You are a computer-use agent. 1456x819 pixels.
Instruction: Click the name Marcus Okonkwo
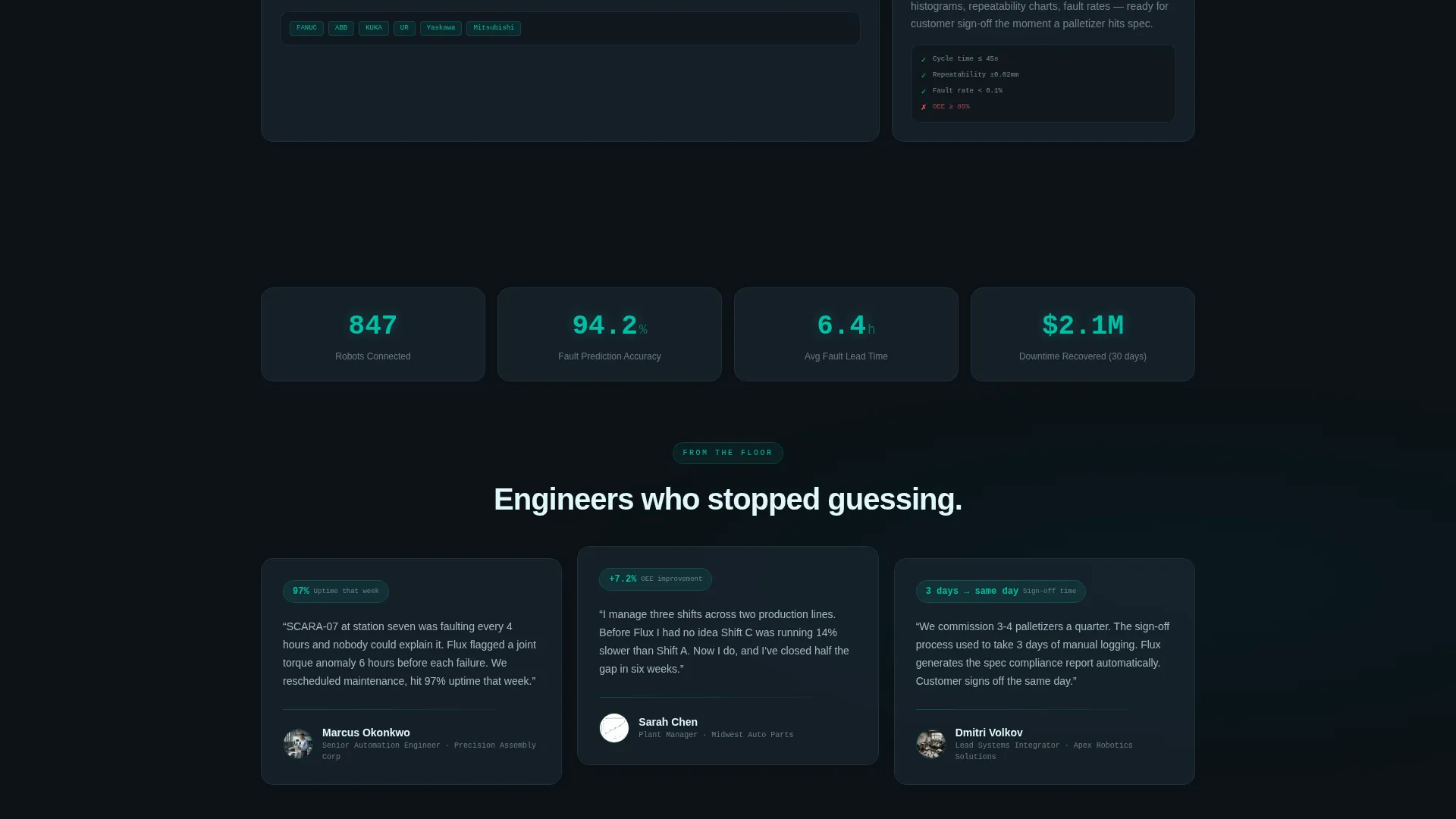(366, 733)
